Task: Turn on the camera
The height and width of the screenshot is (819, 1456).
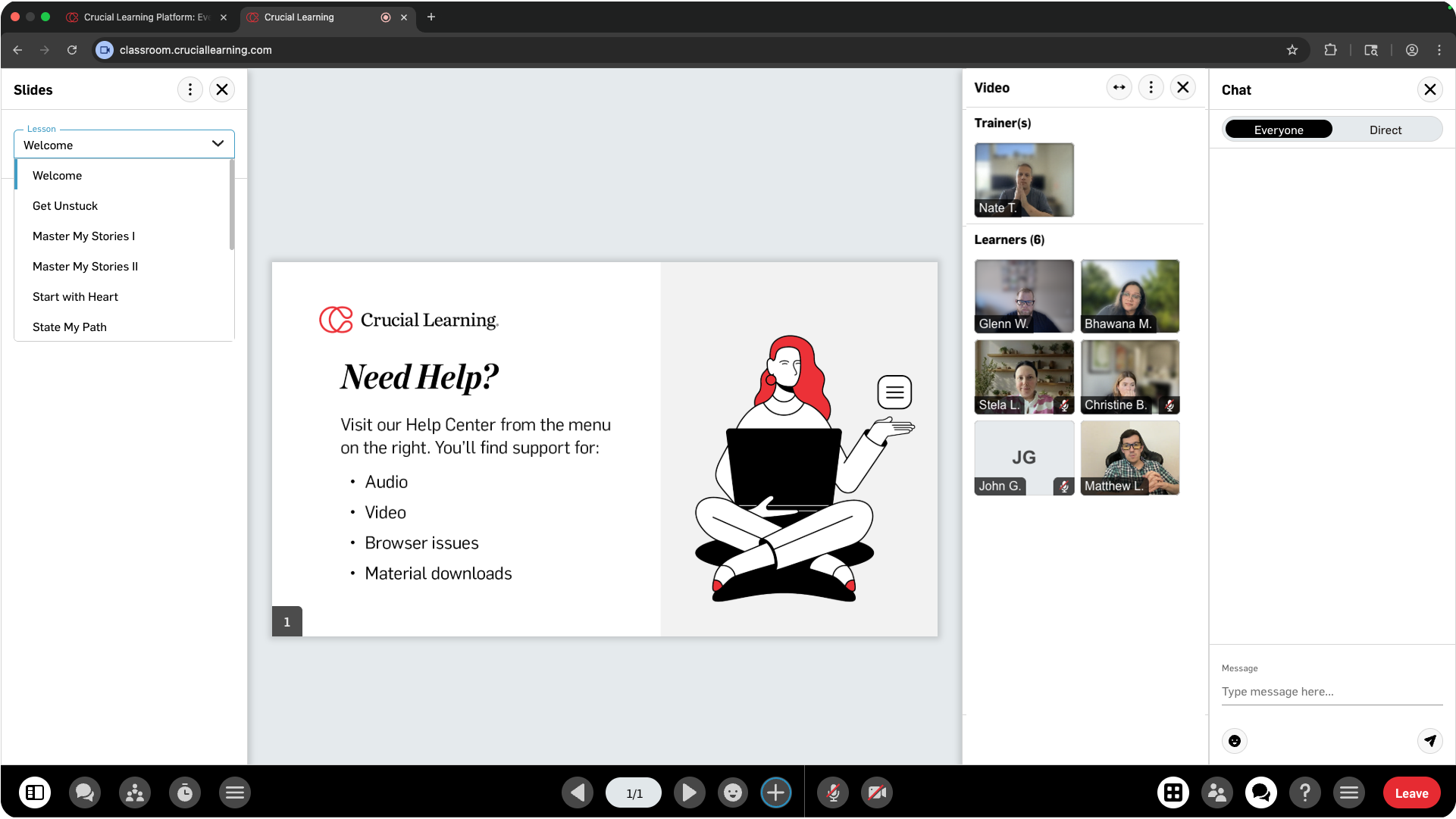Action: point(877,792)
